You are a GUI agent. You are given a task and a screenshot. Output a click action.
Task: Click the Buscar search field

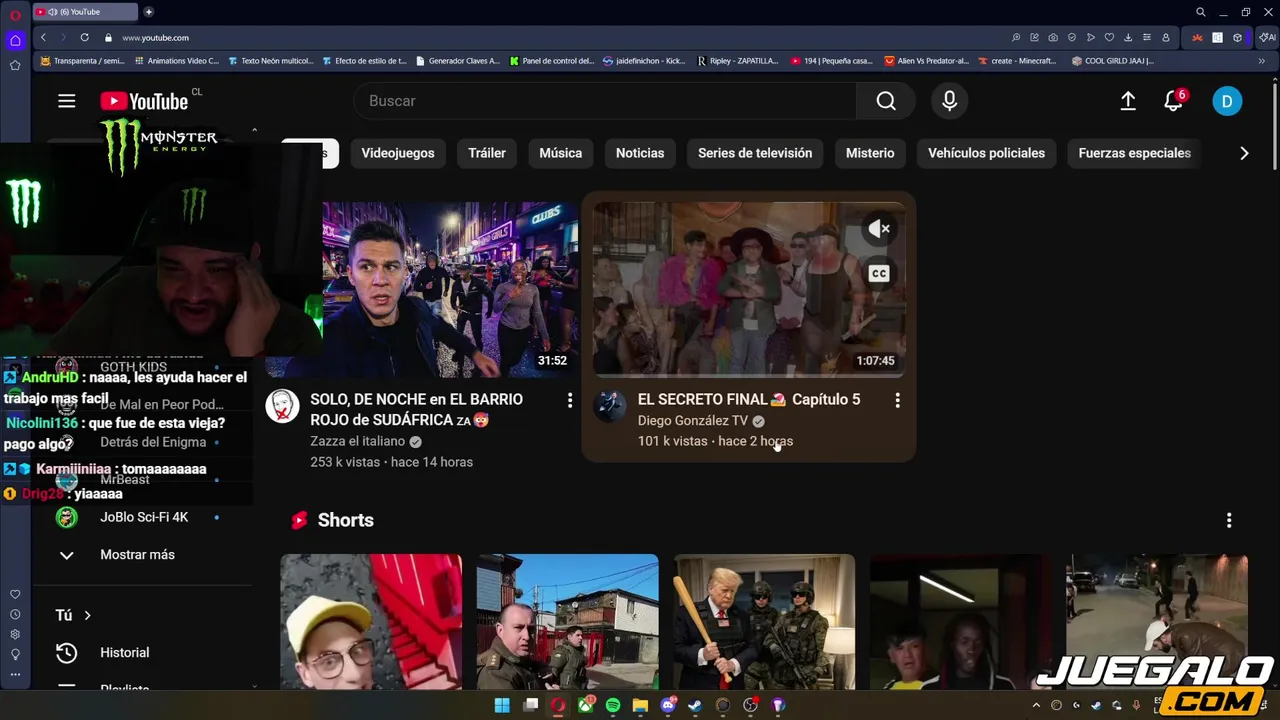pos(605,101)
